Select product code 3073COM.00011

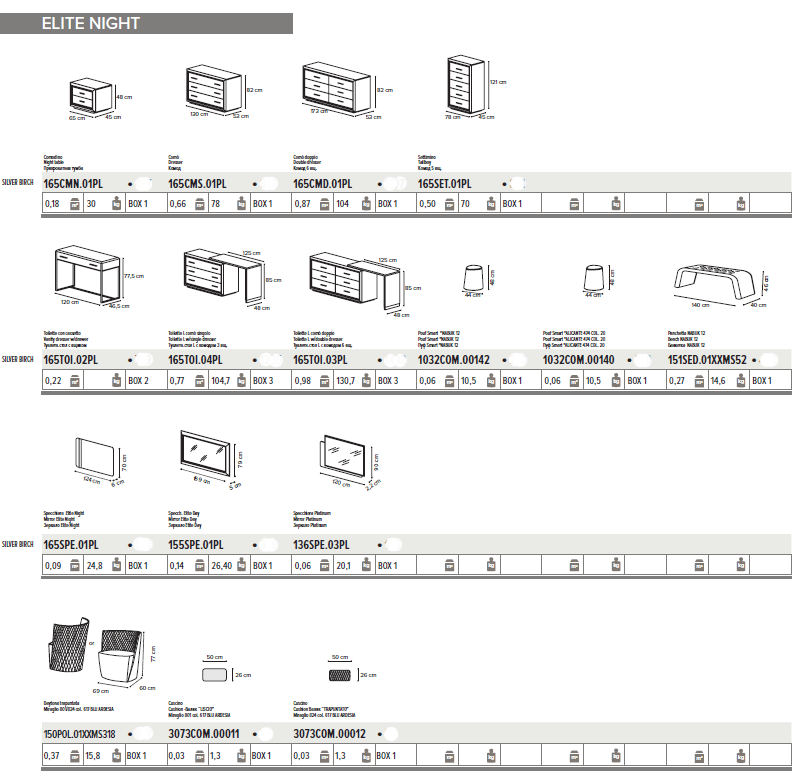(x=204, y=735)
